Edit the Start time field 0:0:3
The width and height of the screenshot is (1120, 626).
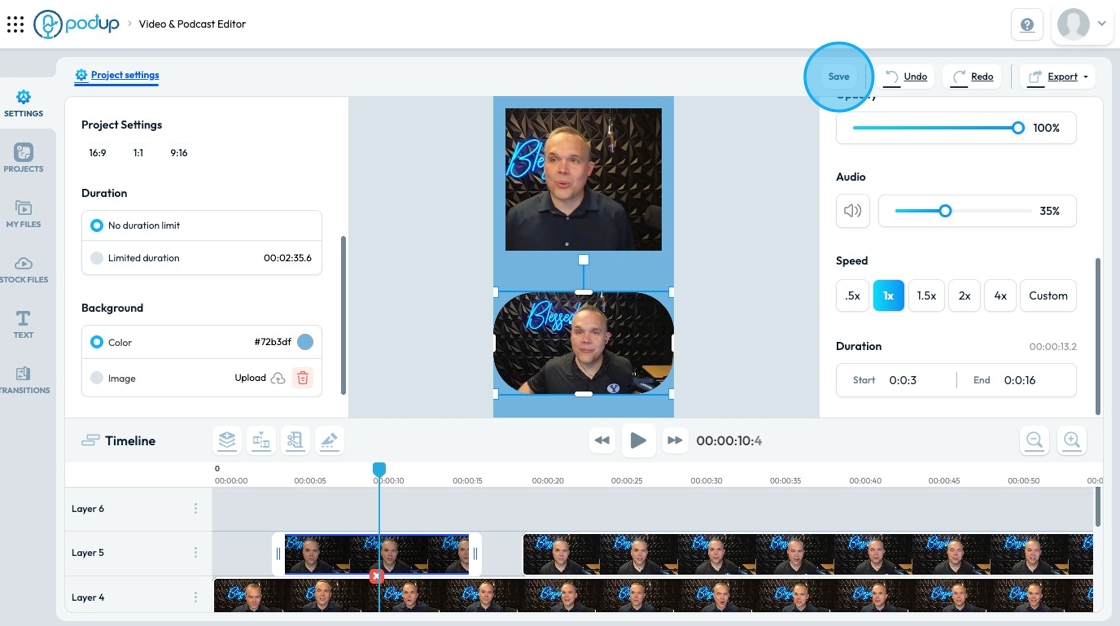(902, 380)
